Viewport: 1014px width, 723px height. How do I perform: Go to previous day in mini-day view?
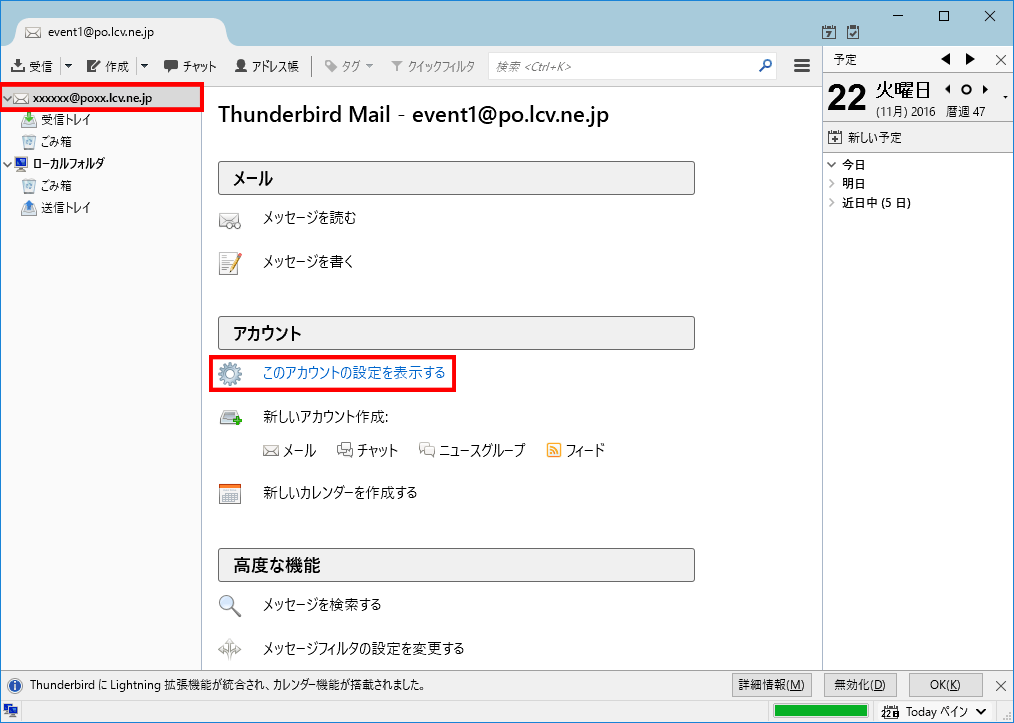pyautogui.click(x=948, y=89)
